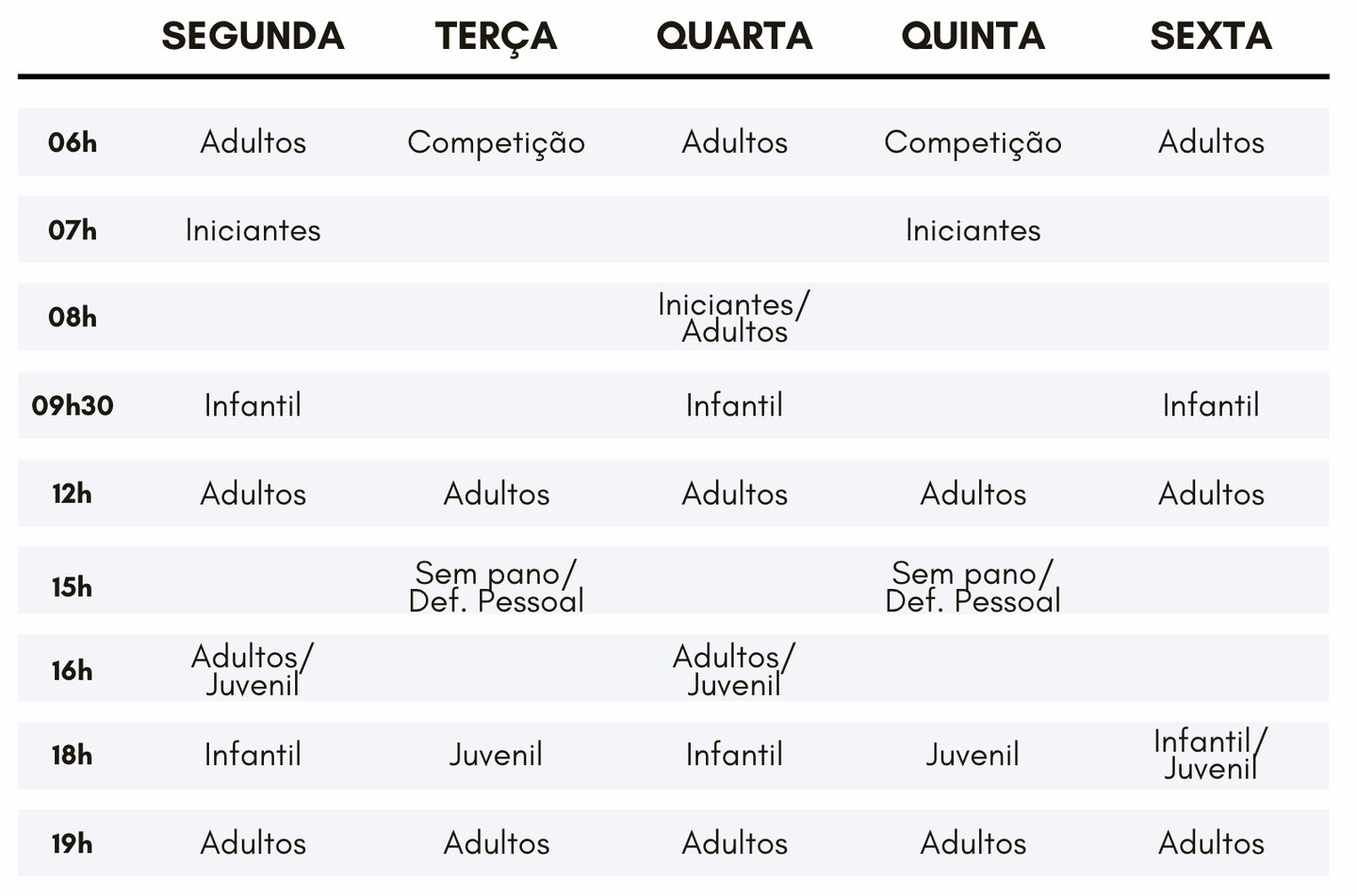
Task: Select Adultos/Juvenil on Segunda at 16h
Action: tap(253, 670)
